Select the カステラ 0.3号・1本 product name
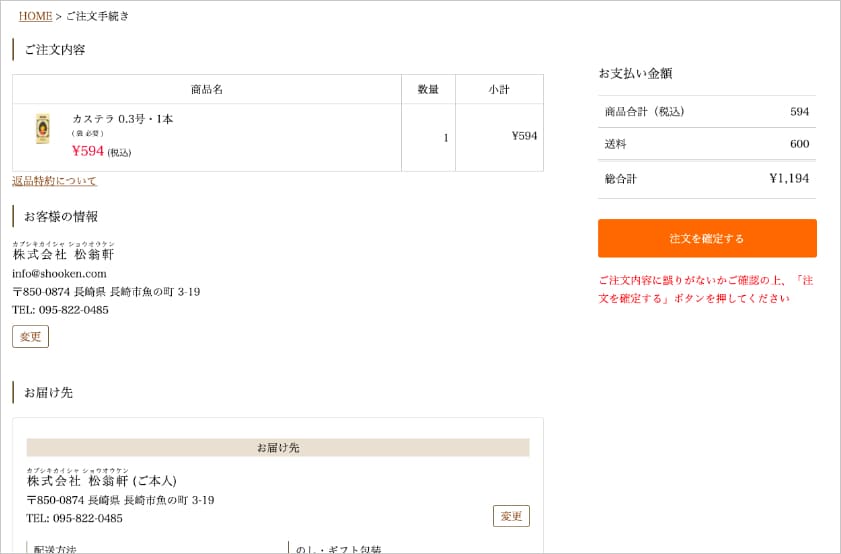Screen dimensions: 841x554 [123, 119]
